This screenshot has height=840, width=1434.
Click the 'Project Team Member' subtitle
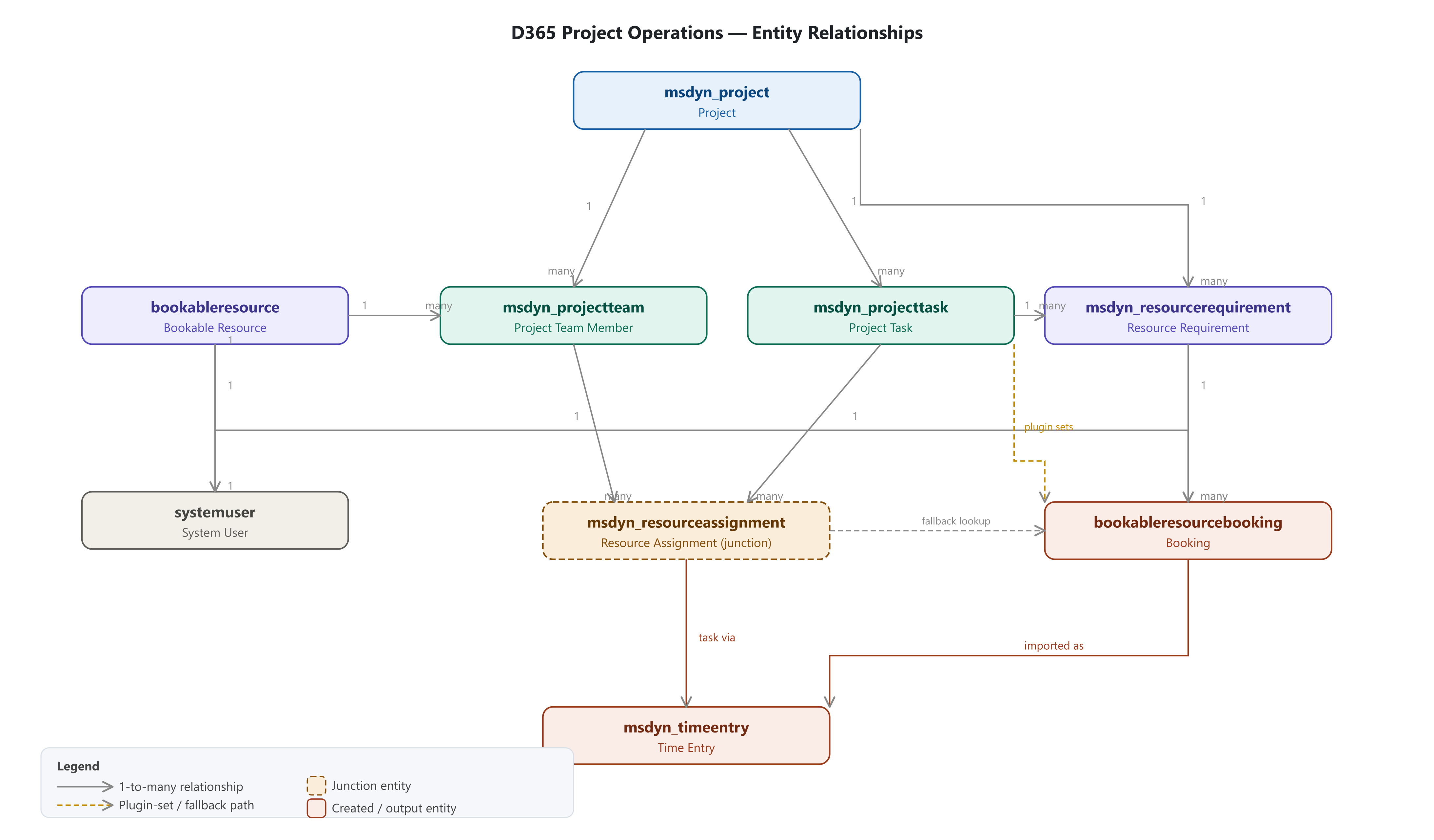pos(573,328)
